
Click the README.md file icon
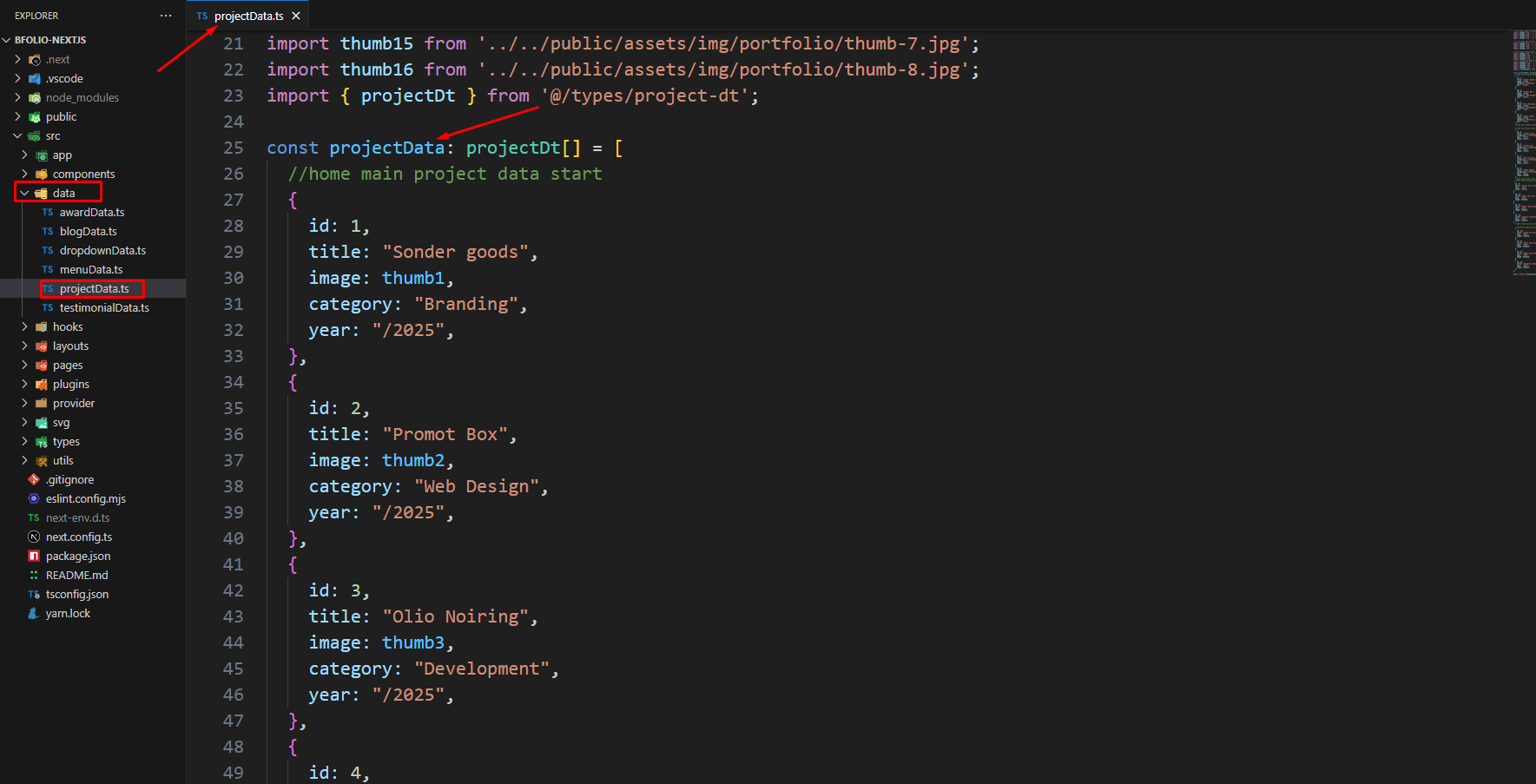tap(34, 576)
